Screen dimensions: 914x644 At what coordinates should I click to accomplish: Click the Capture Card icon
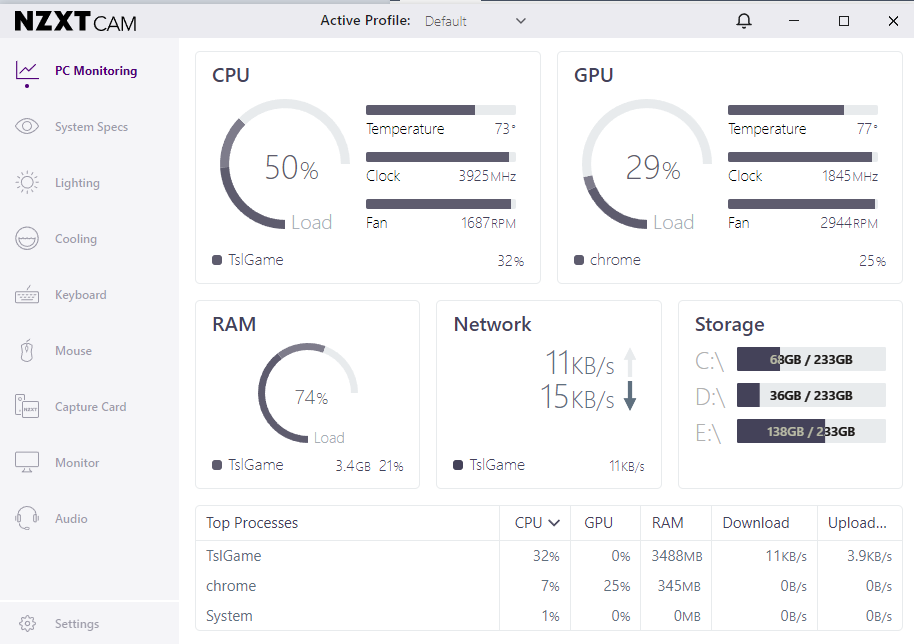pos(27,406)
